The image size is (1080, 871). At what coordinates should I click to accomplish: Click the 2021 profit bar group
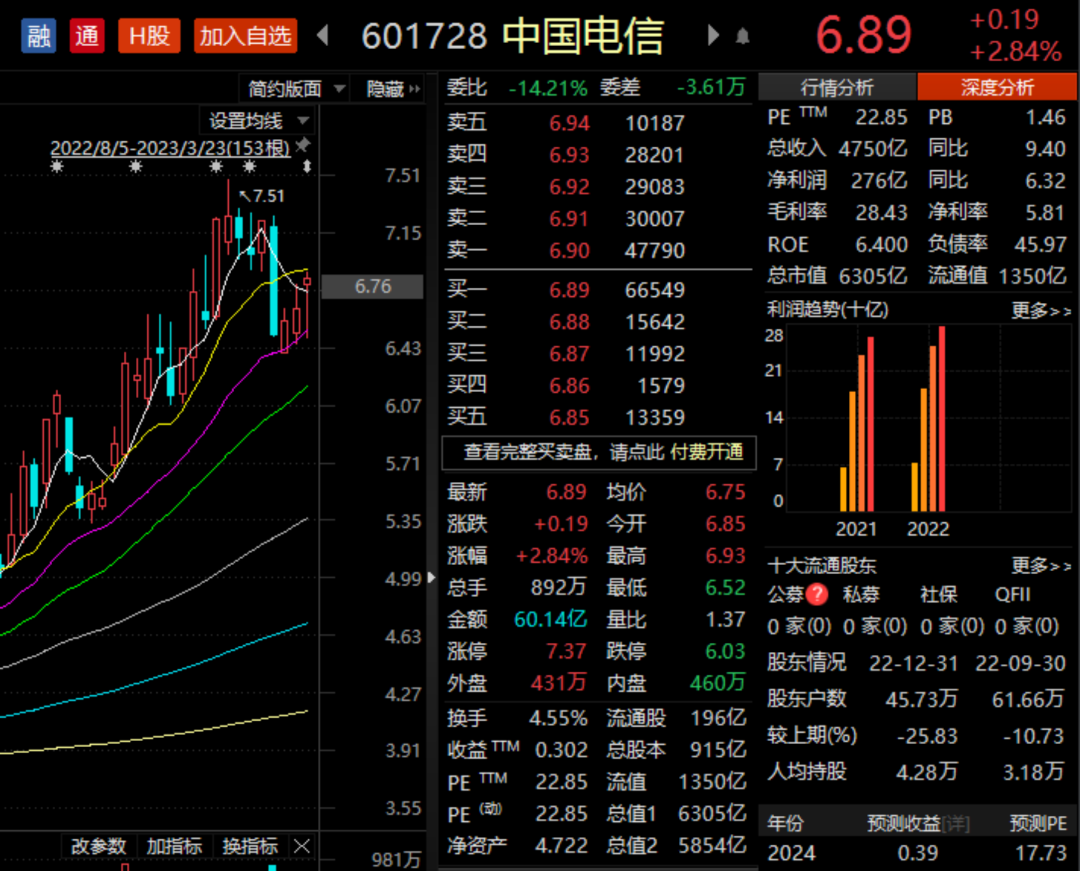[857, 423]
